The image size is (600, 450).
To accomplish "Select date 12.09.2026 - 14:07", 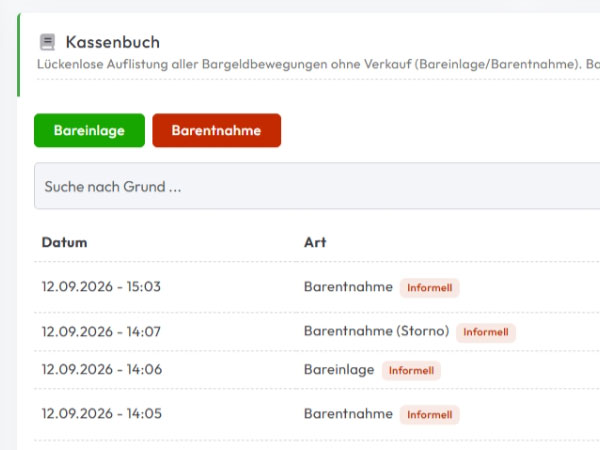I will pyautogui.click(x=101, y=331).
